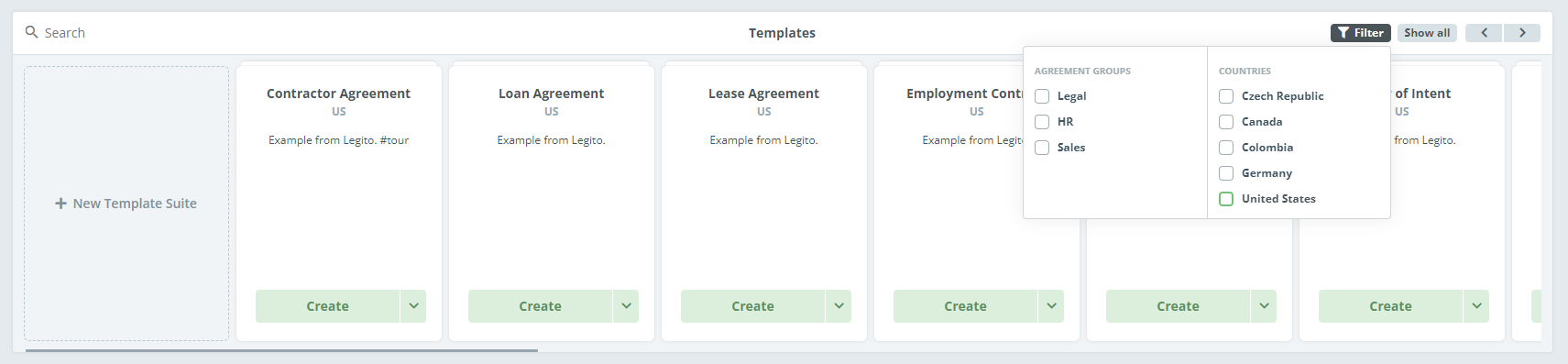This screenshot has width=1568, height=364.
Task: Toggle the Germany country filter
Action: (1226, 173)
